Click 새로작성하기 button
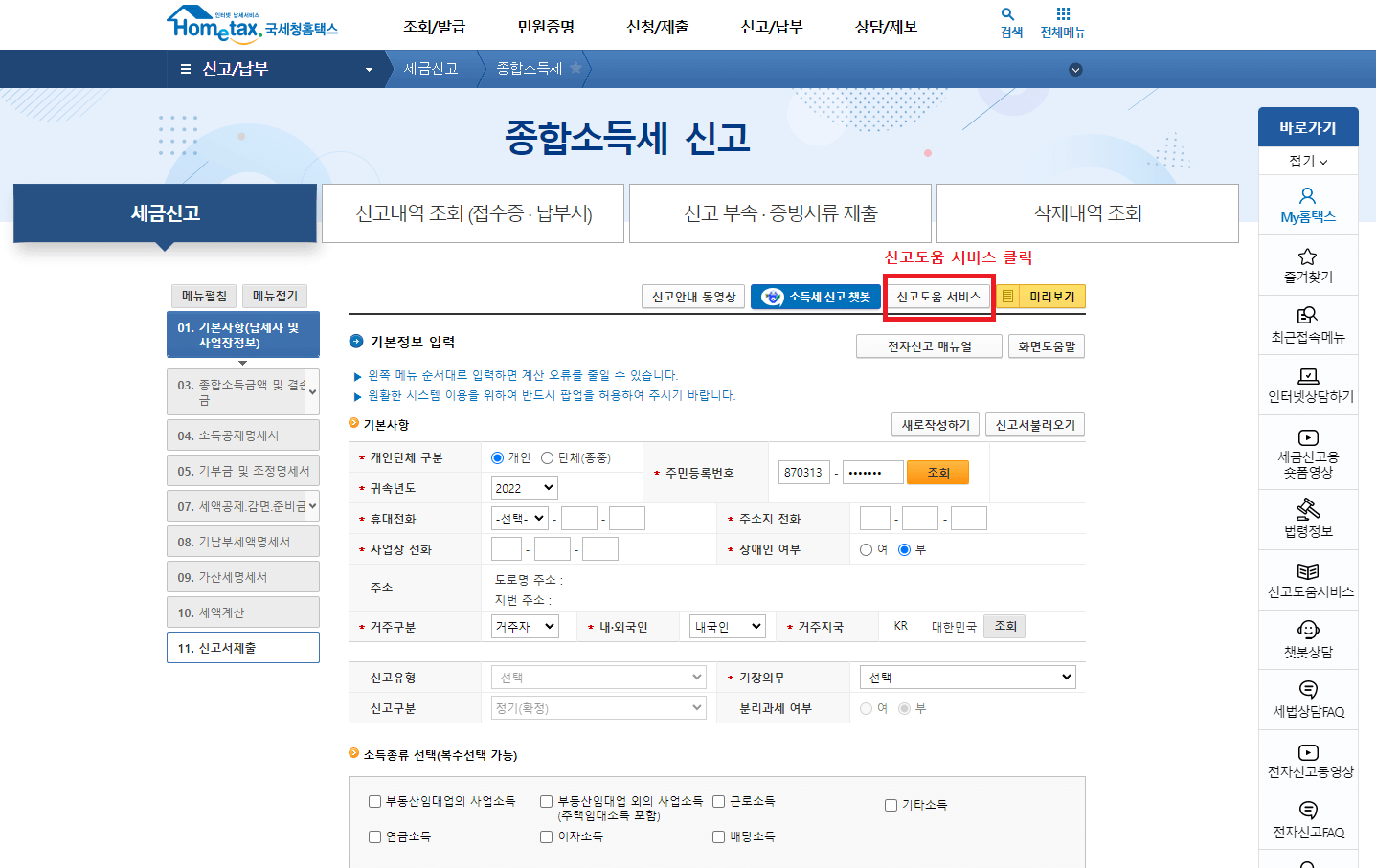This screenshot has height=868, width=1376. click(x=936, y=425)
